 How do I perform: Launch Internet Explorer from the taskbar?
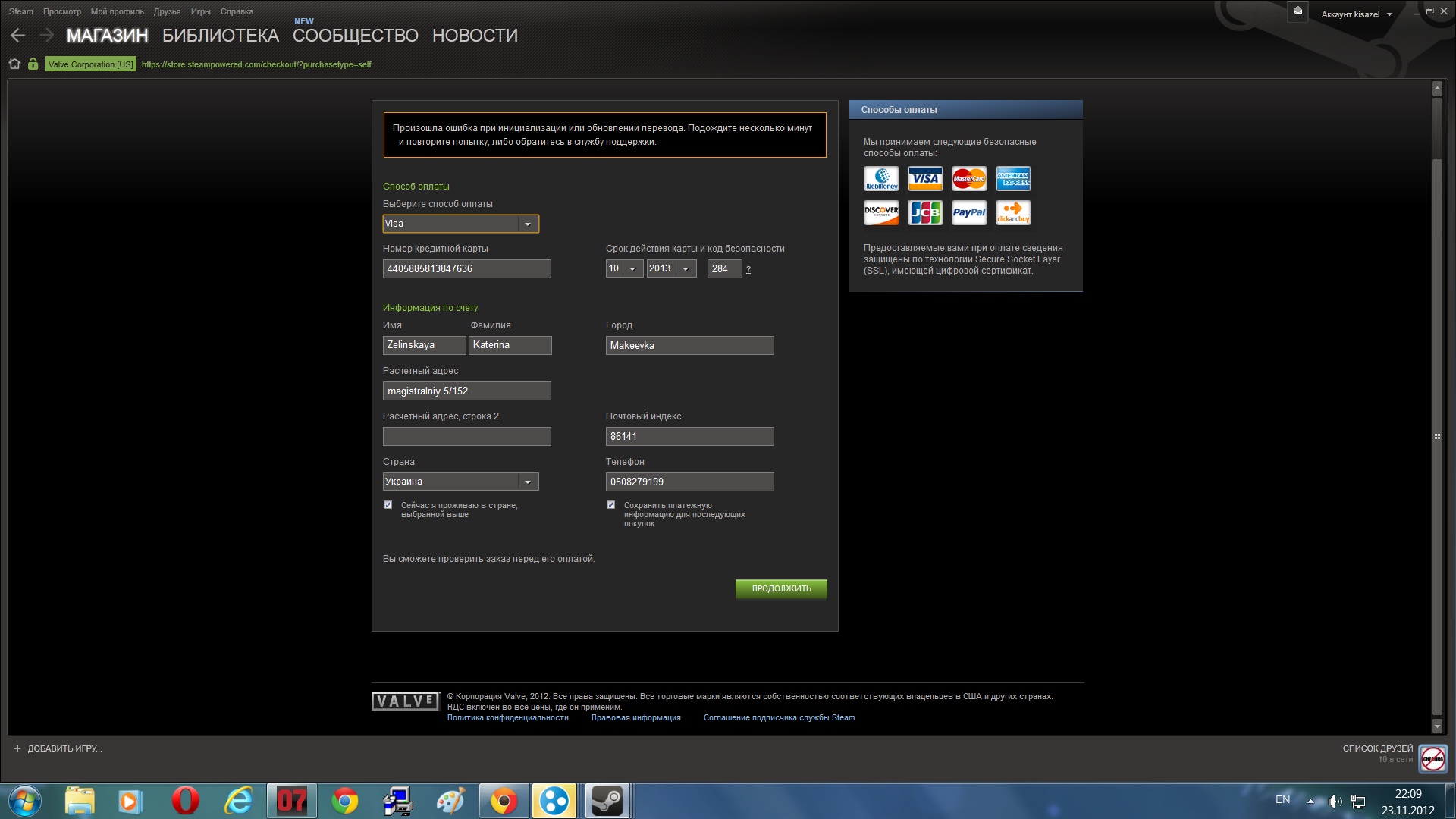click(x=239, y=801)
